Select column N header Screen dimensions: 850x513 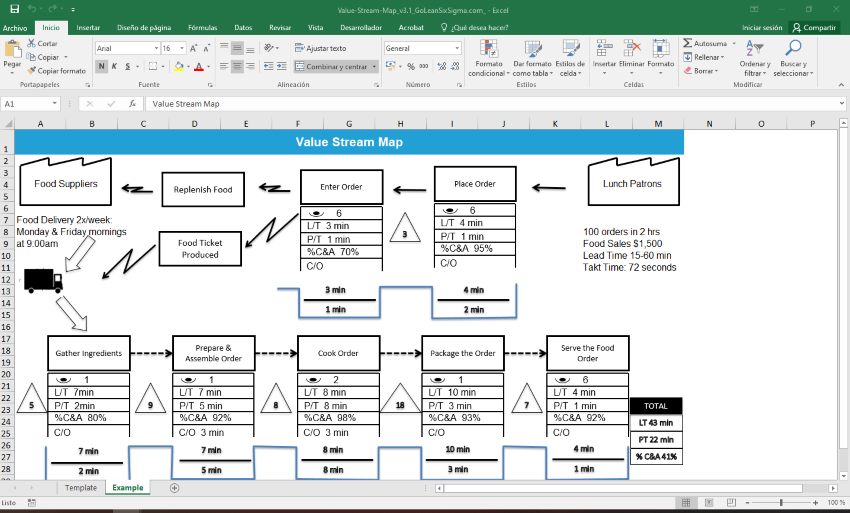(x=709, y=124)
